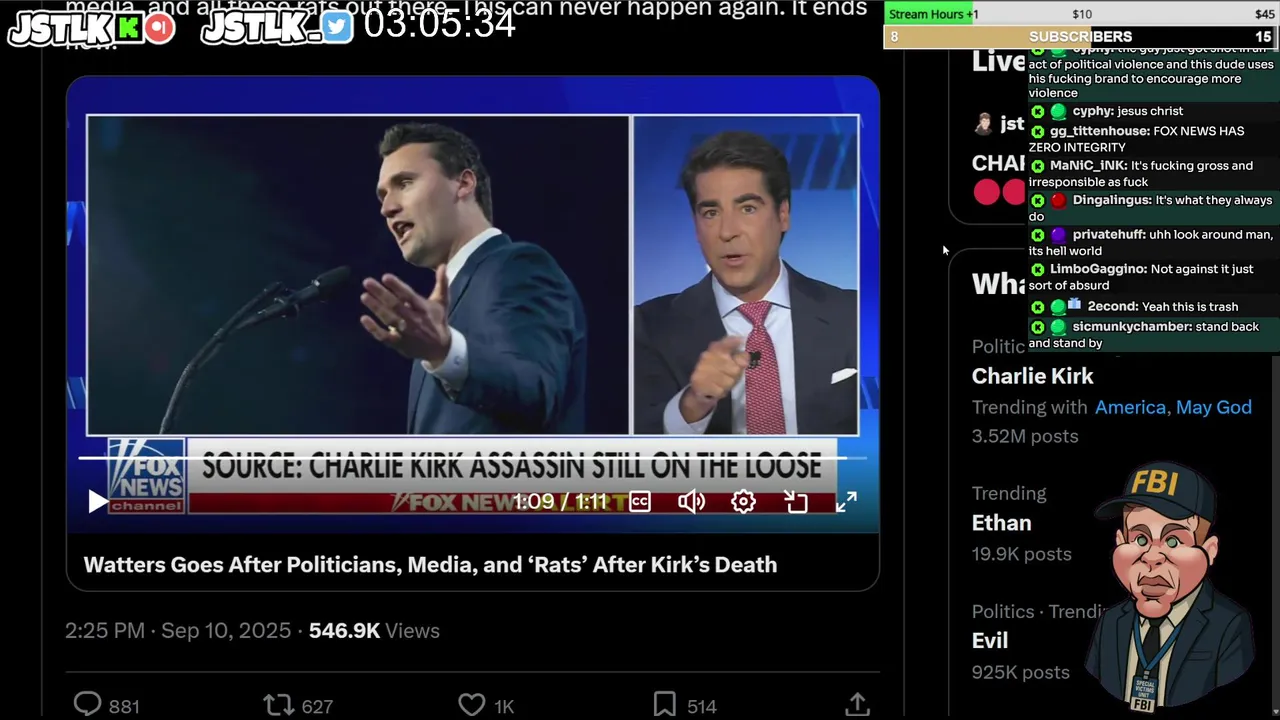The image size is (1280, 720).
Task: Open the May God trending link
Action: point(1214,407)
